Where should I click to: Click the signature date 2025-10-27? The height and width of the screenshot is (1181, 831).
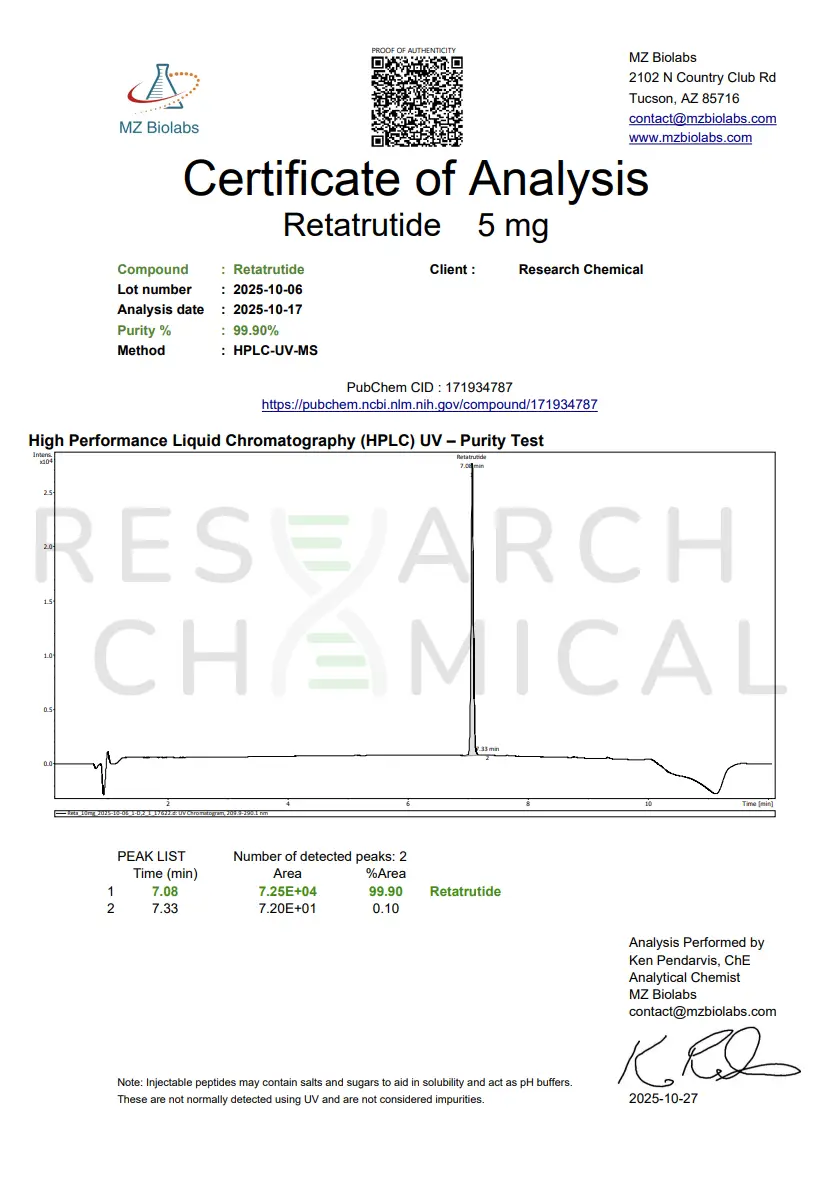pyautogui.click(x=664, y=1098)
